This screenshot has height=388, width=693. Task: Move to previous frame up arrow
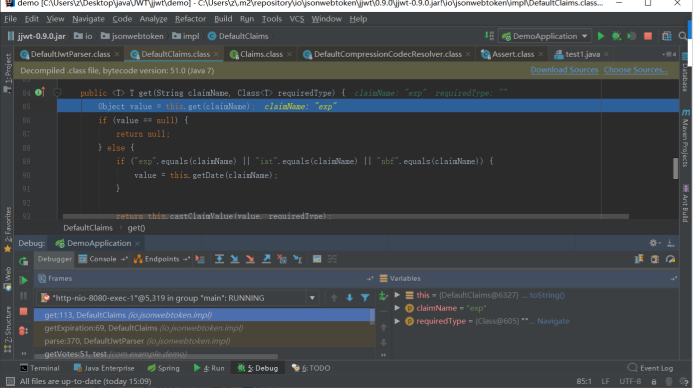[x=334, y=298]
